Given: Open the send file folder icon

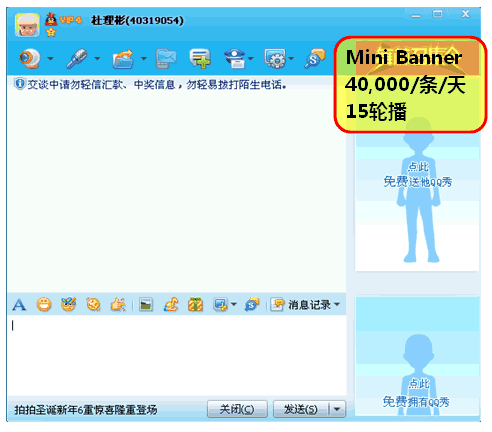Looking at the screenshot, I should [123, 59].
